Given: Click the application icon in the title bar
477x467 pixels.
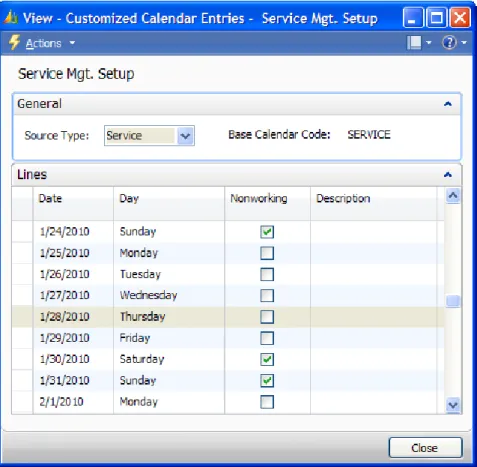Looking at the screenshot, I should click(x=11, y=18).
